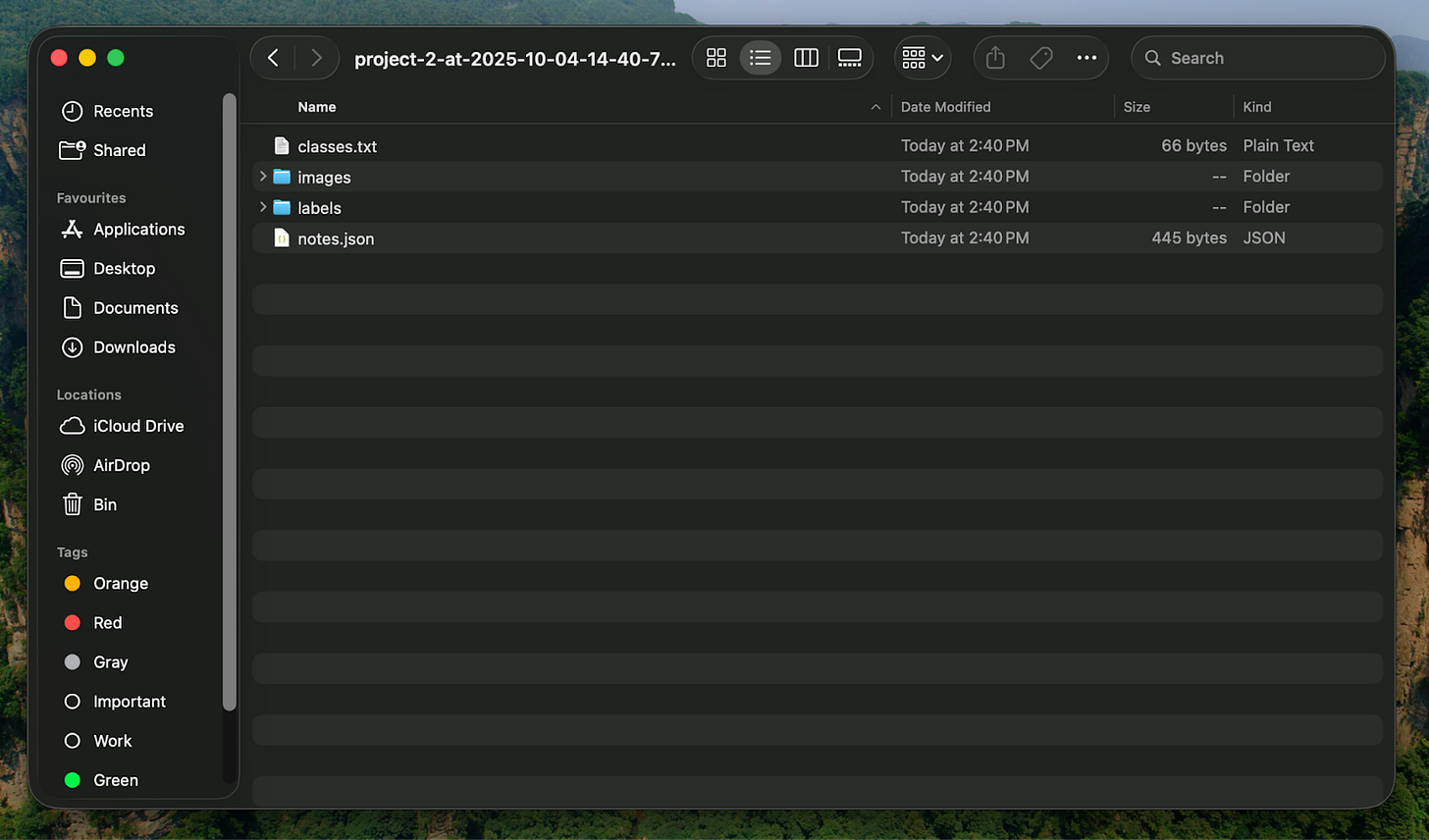This screenshot has width=1429, height=840.
Task: Open Applications in the sidebar
Action: tap(138, 229)
